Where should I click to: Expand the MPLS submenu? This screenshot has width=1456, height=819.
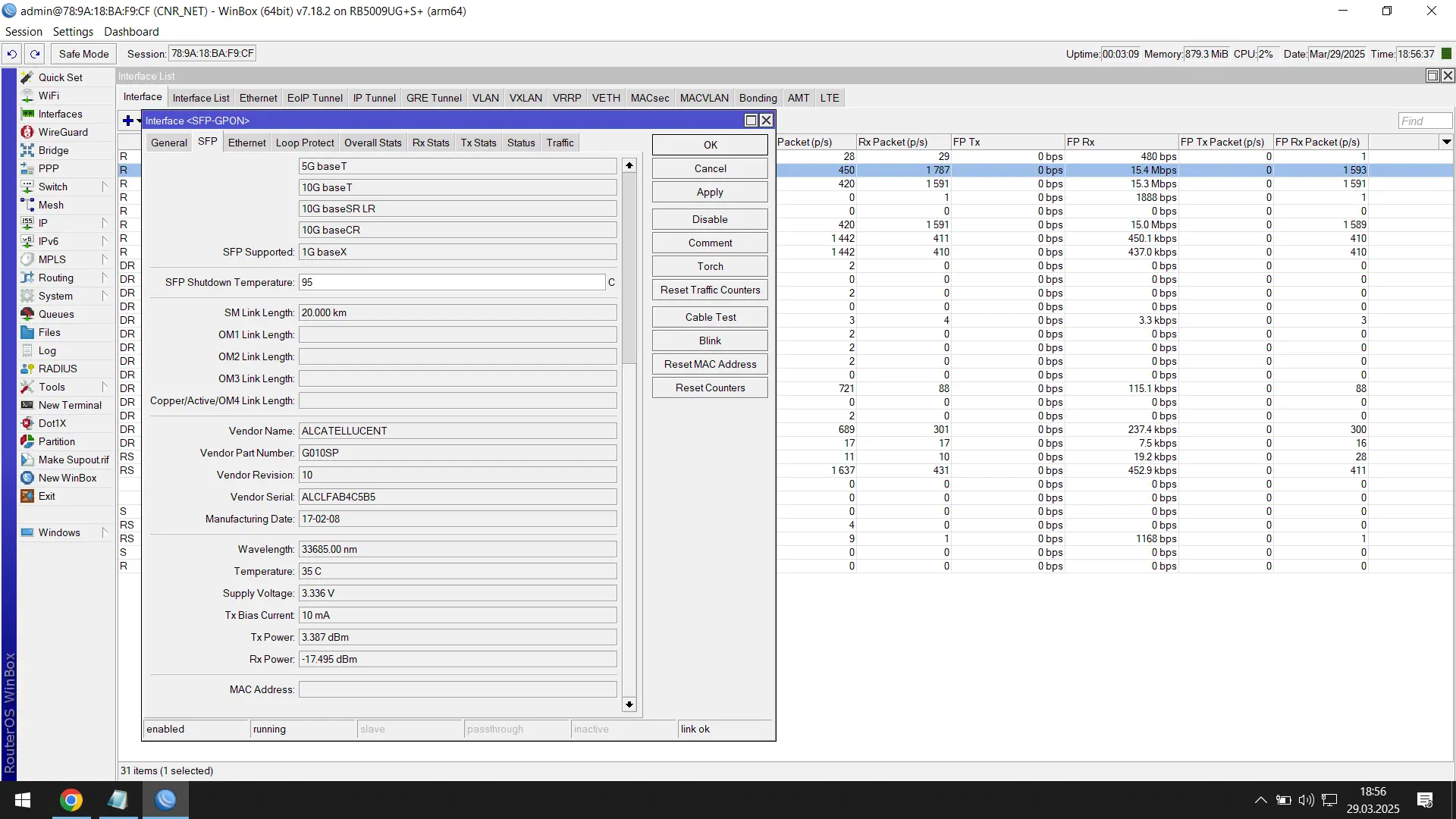[x=105, y=259]
